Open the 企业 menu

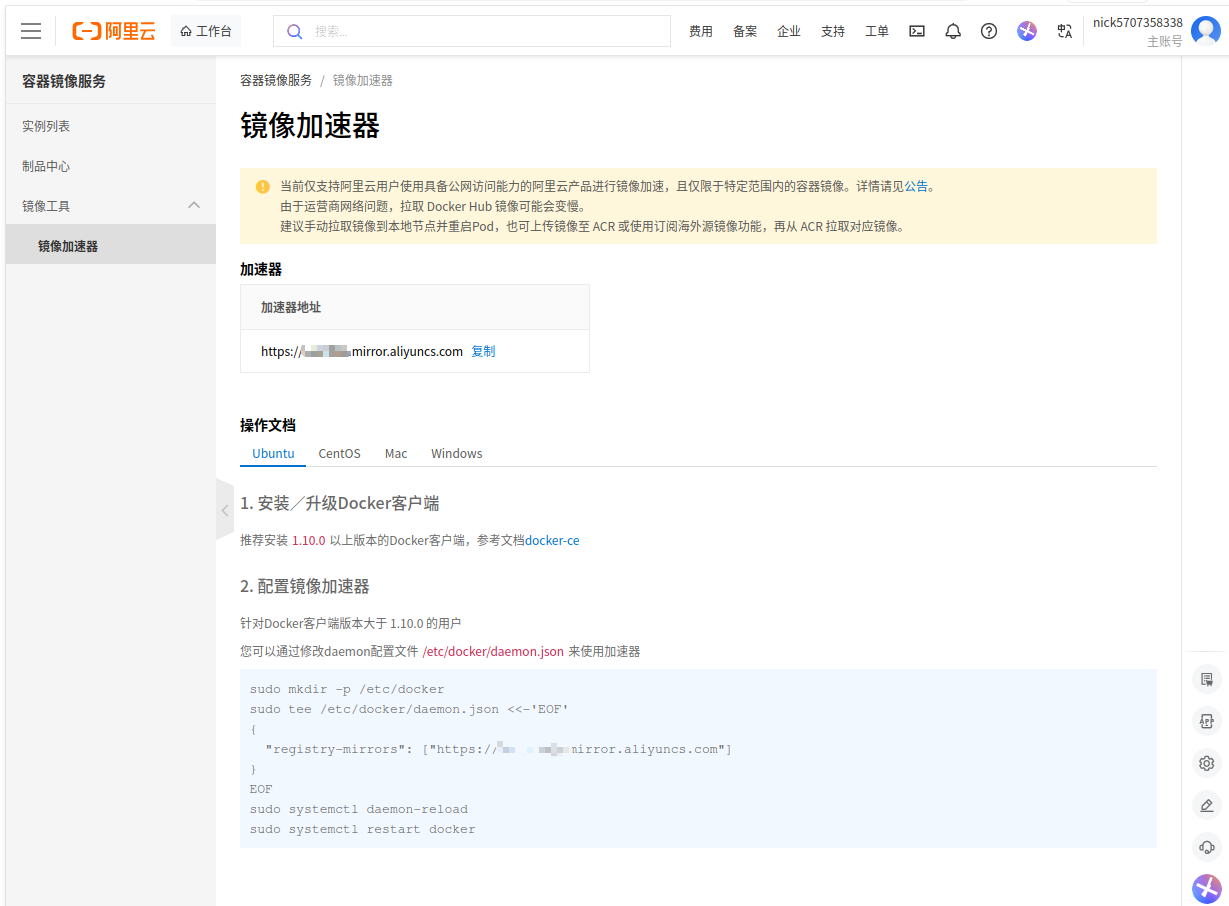pyautogui.click(x=789, y=31)
